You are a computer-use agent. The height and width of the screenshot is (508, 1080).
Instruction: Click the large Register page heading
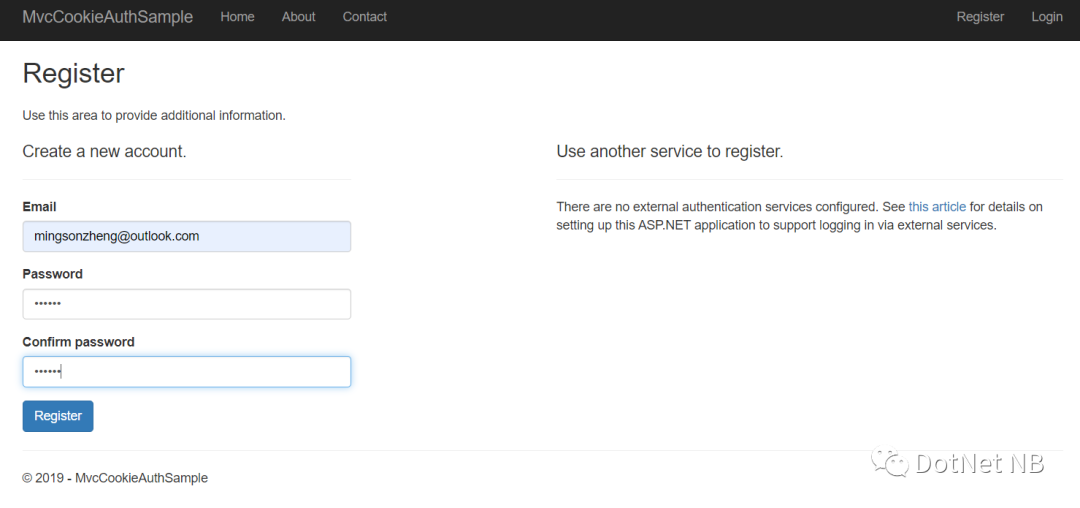pos(74,74)
